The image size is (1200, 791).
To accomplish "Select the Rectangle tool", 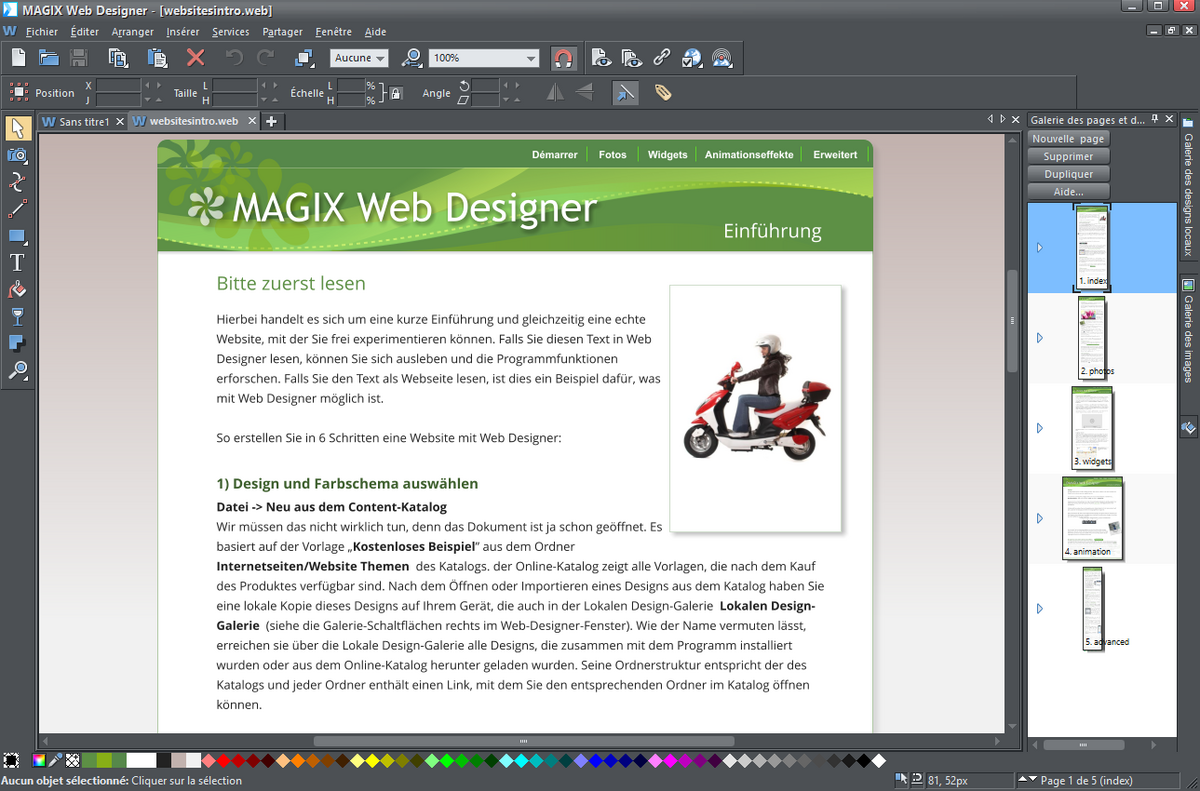I will pos(17,236).
